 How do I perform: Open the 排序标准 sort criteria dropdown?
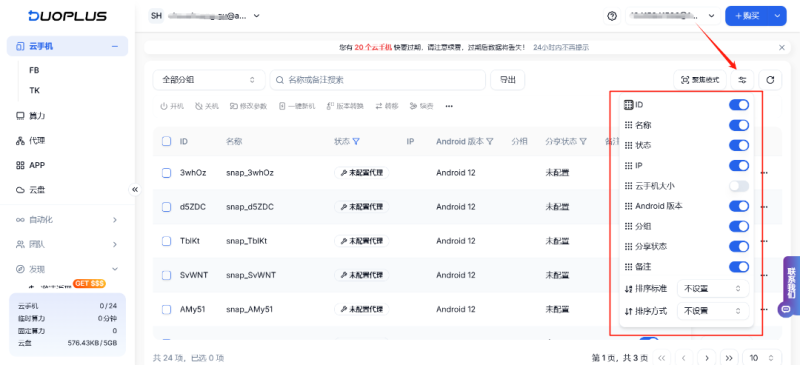point(713,289)
